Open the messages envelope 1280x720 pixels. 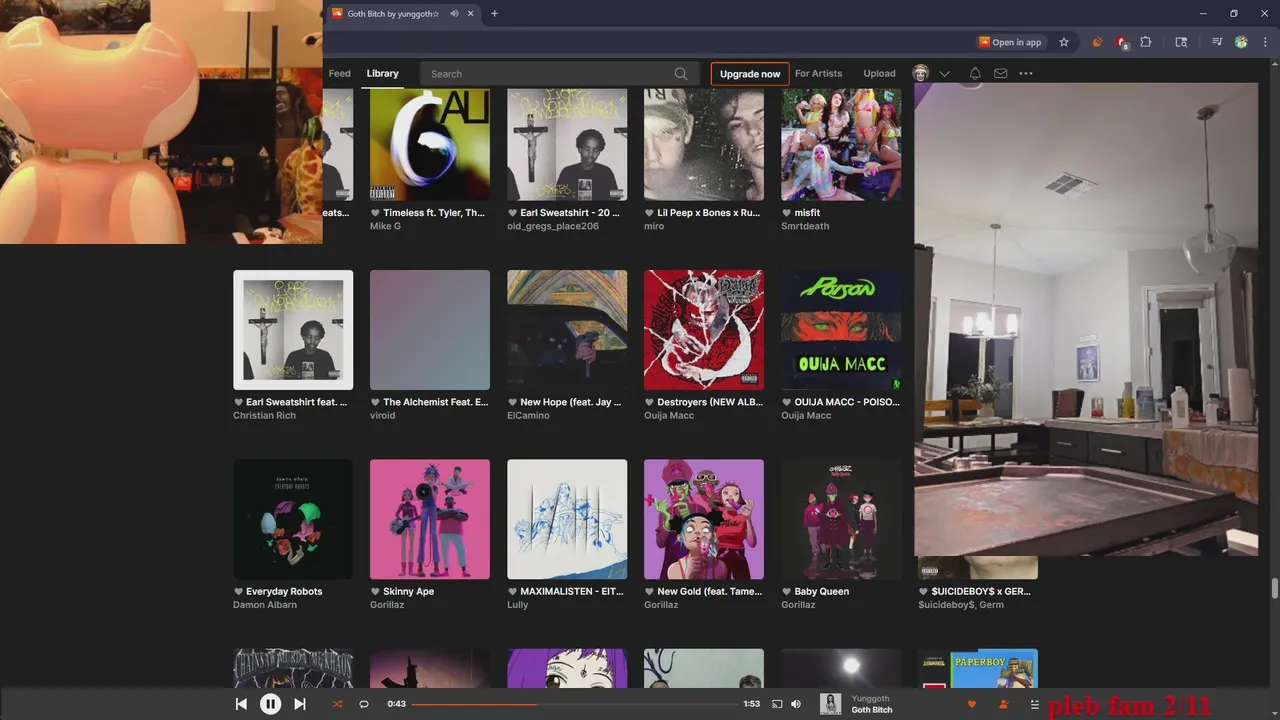[x=1000, y=73]
